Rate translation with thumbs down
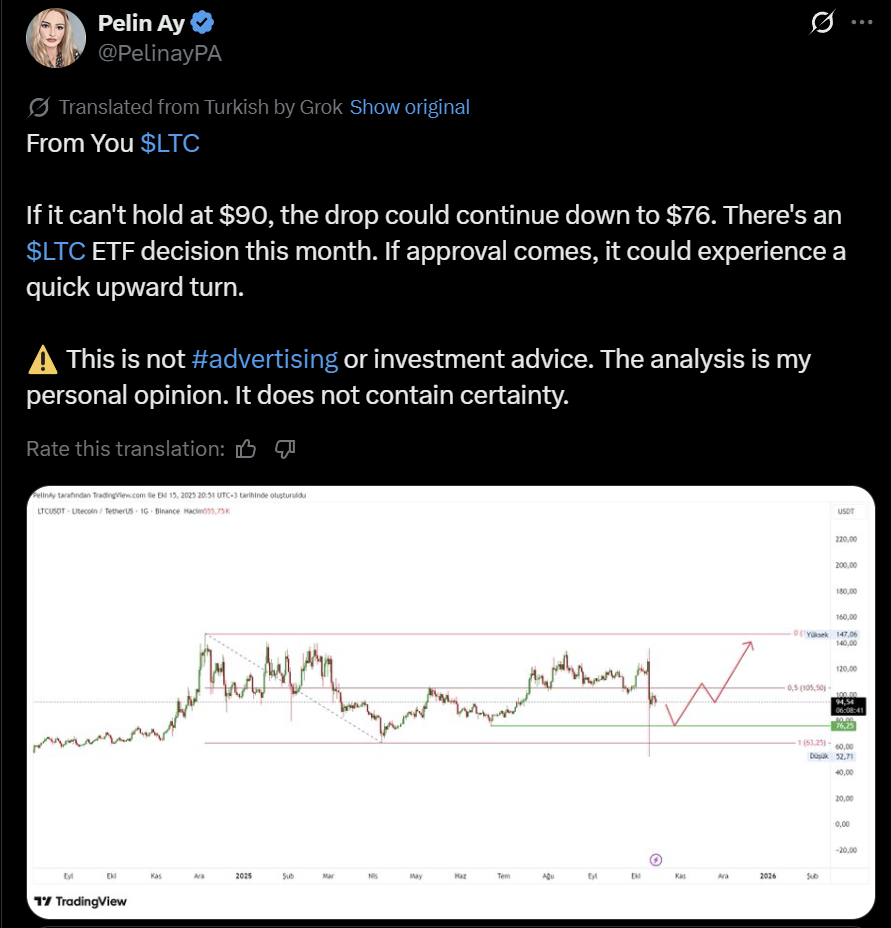This screenshot has width=891, height=928. coord(285,449)
